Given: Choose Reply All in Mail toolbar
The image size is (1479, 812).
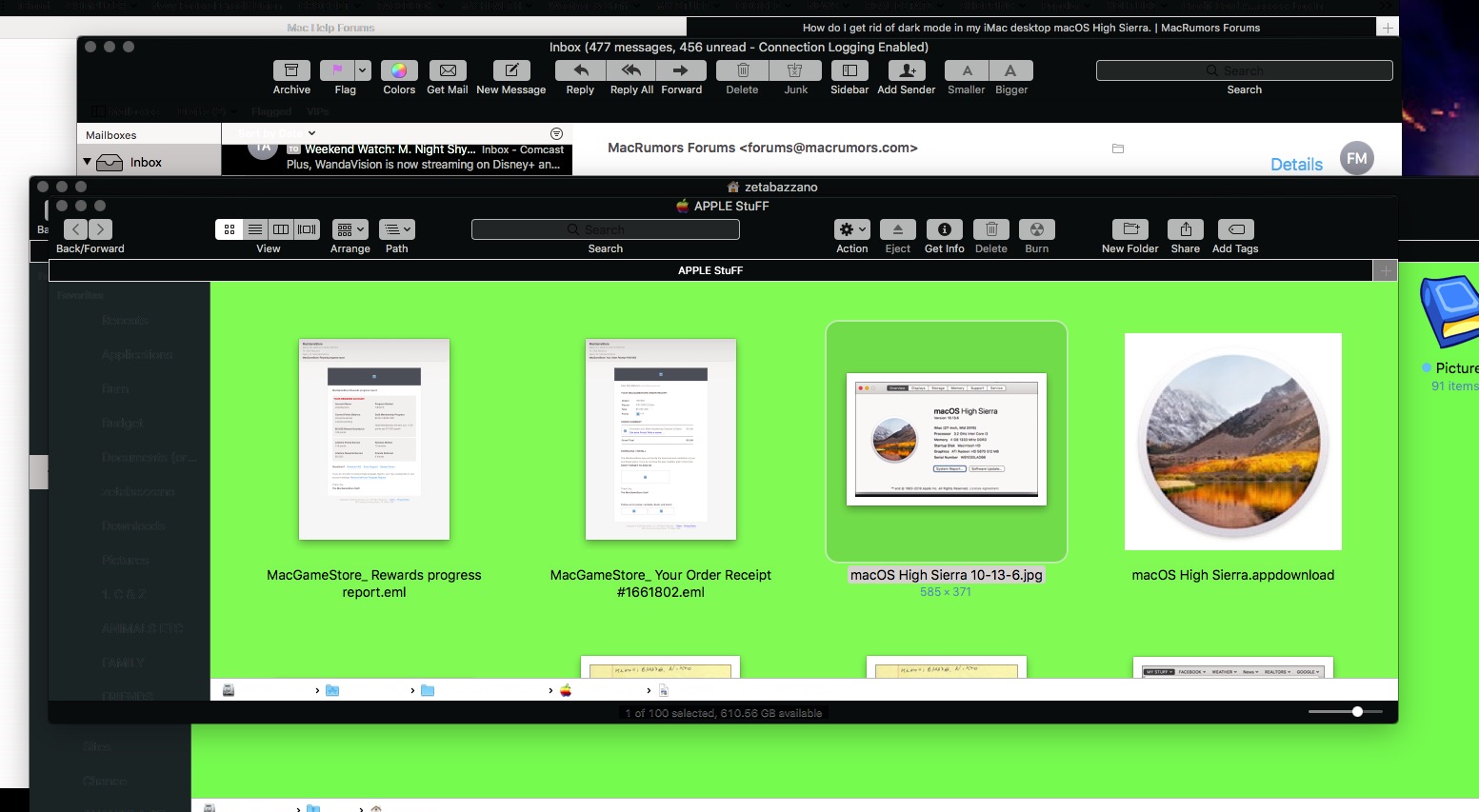Looking at the screenshot, I should [631, 70].
